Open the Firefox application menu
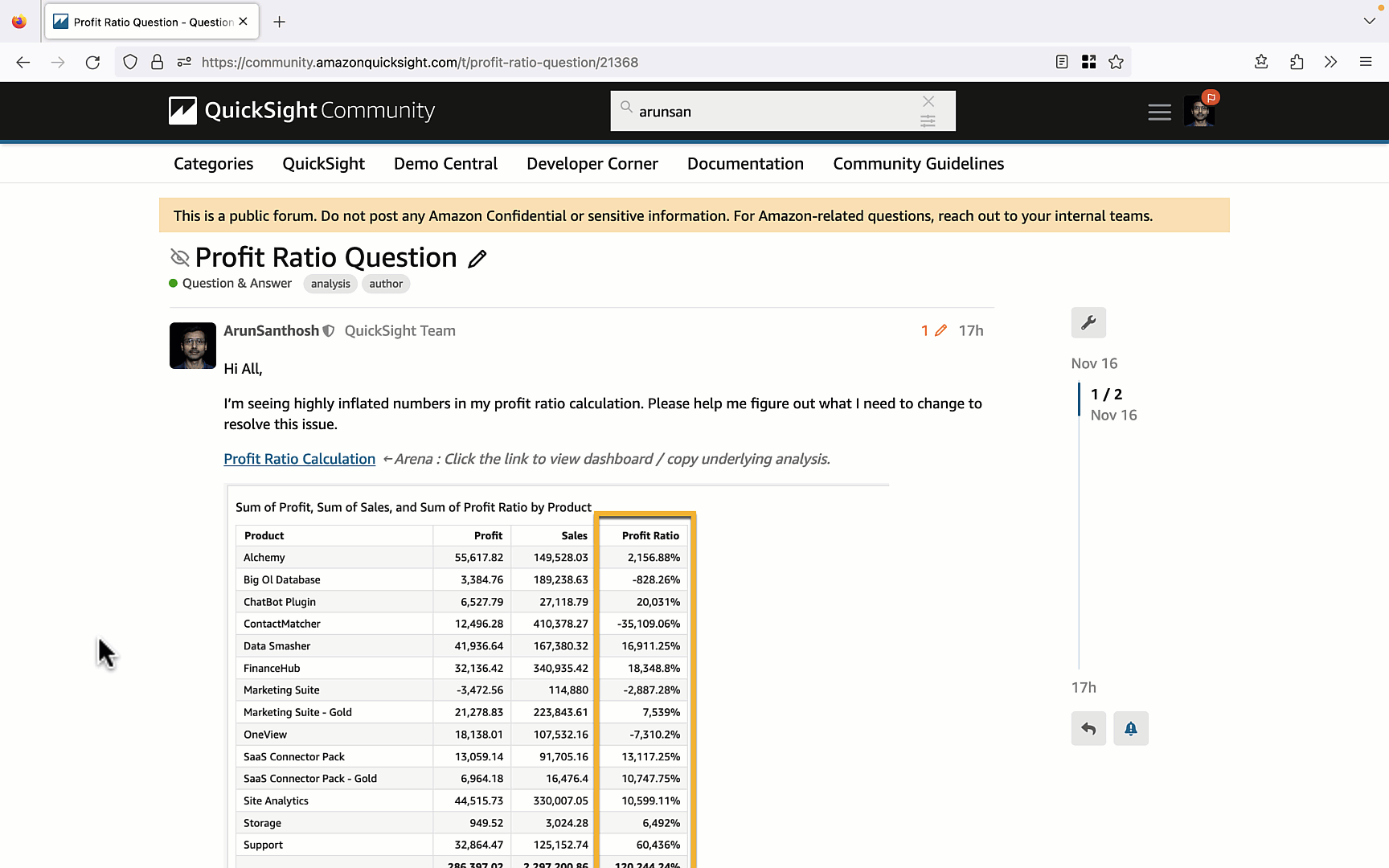This screenshot has width=1389, height=868. pyautogui.click(x=1366, y=62)
